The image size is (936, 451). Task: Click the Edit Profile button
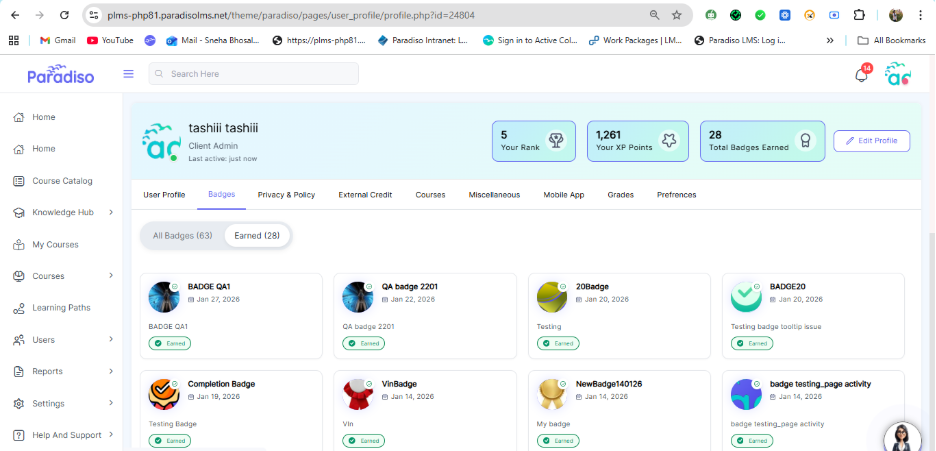pyautogui.click(x=872, y=141)
